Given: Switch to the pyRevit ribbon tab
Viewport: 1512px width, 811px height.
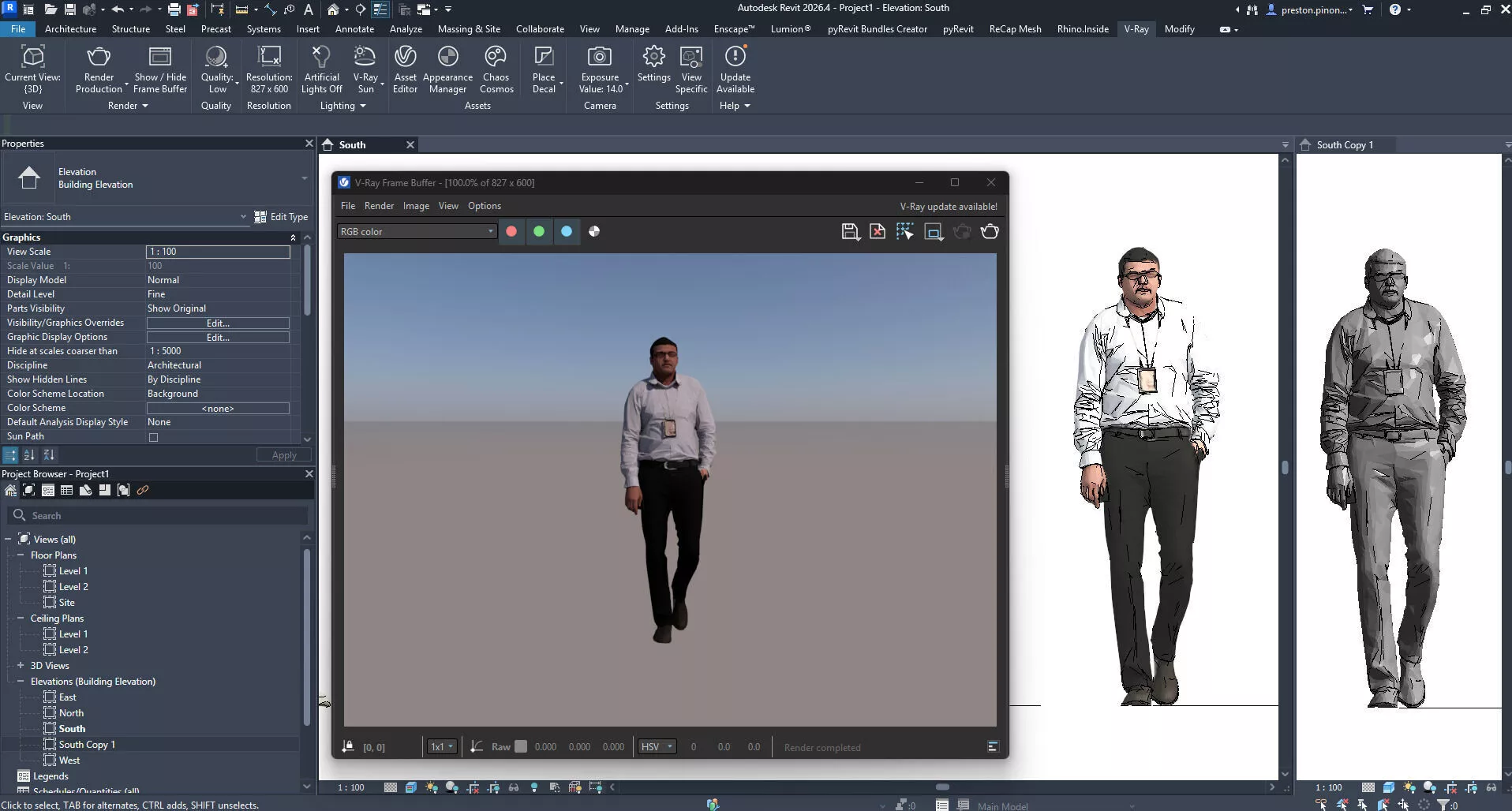Looking at the screenshot, I should (958, 29).
